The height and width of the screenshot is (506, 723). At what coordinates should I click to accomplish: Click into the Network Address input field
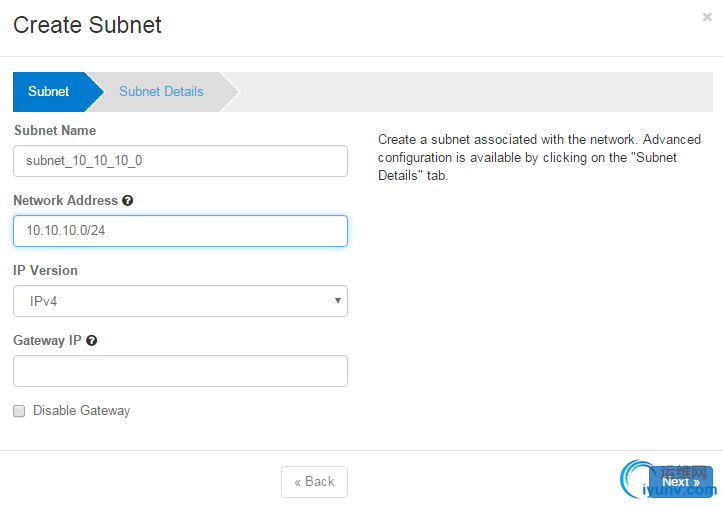pos(180,231)
